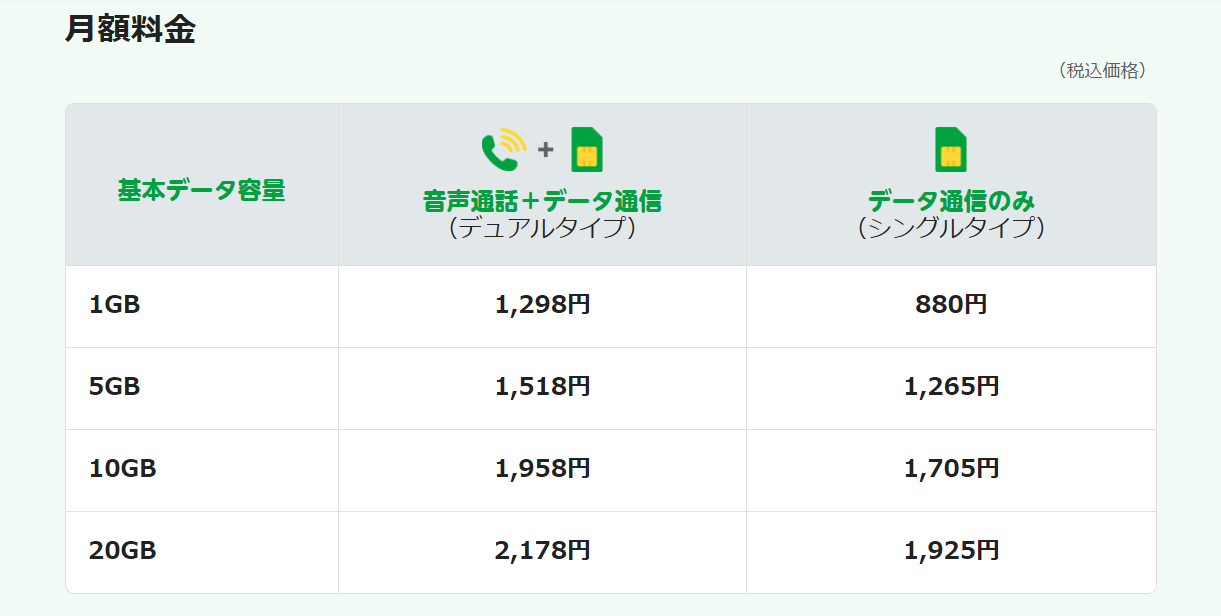Click the データ通信のみ header text
This screenshot has height=616, width=1221.
coord(951,201)
